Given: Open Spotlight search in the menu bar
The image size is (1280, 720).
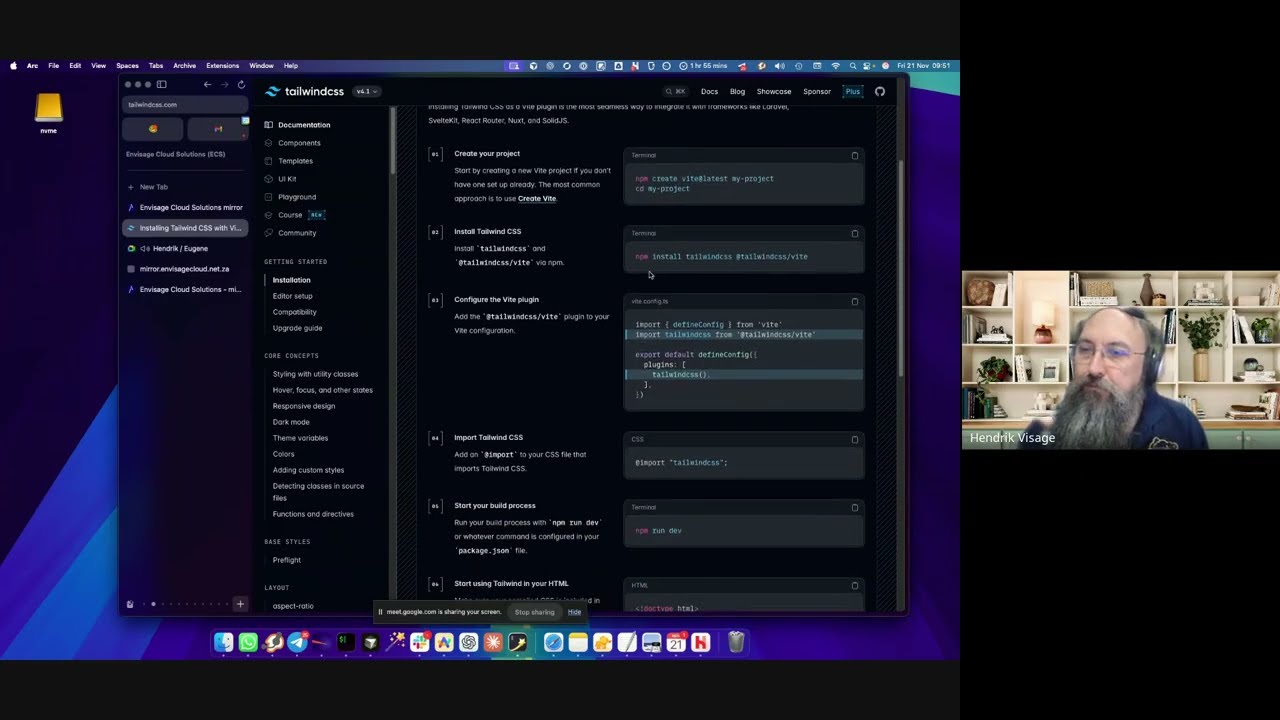Looking at the screenshot, I should coord(853,66).
